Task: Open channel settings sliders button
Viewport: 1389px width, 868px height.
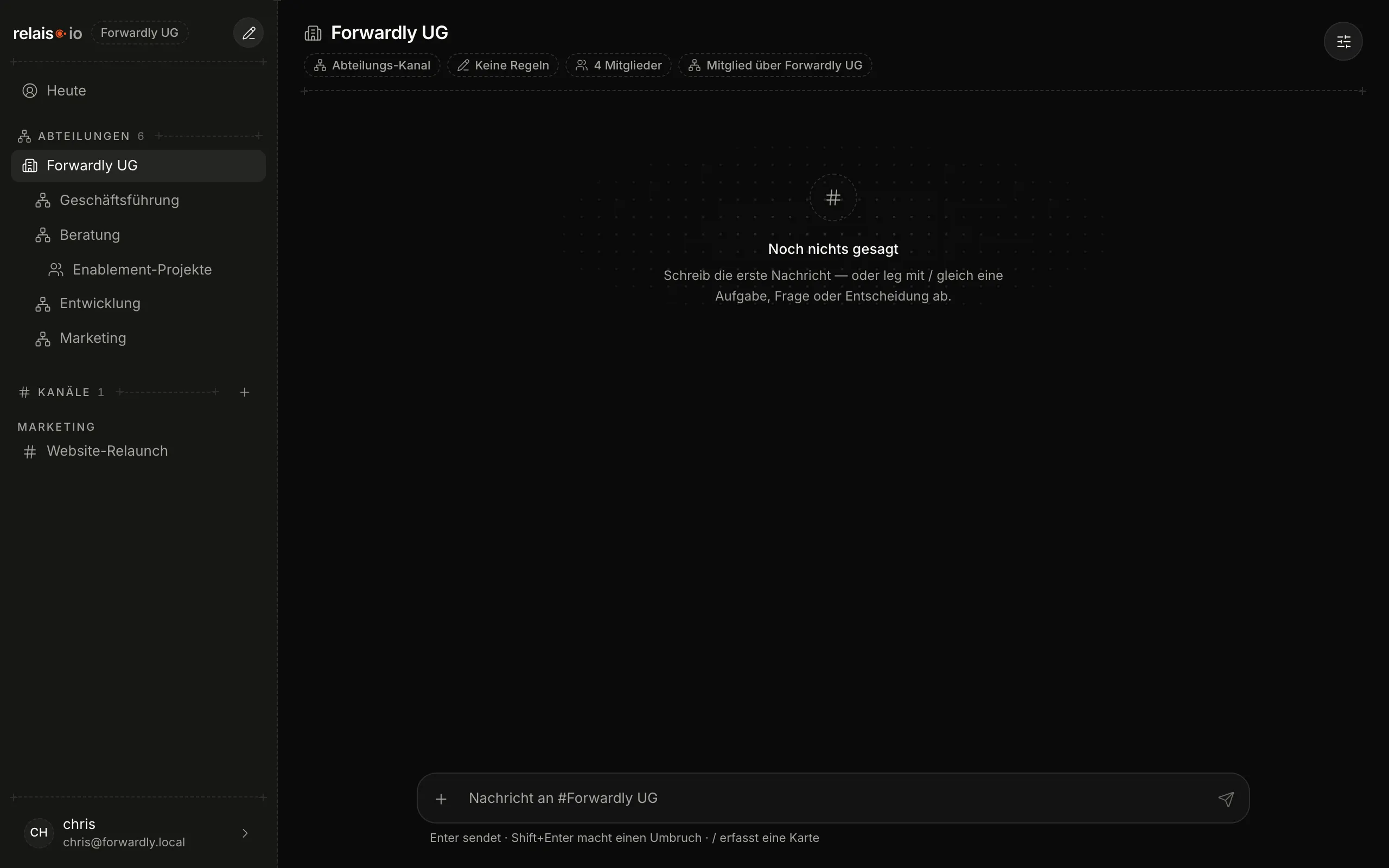Action: (x=1343, y=41)
